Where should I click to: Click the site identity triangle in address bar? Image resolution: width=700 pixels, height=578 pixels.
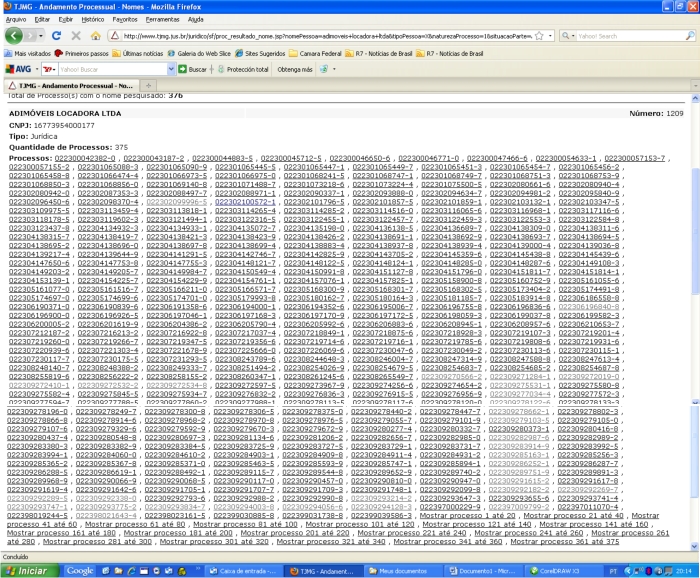pyautogui.click(x=115, y=36)
